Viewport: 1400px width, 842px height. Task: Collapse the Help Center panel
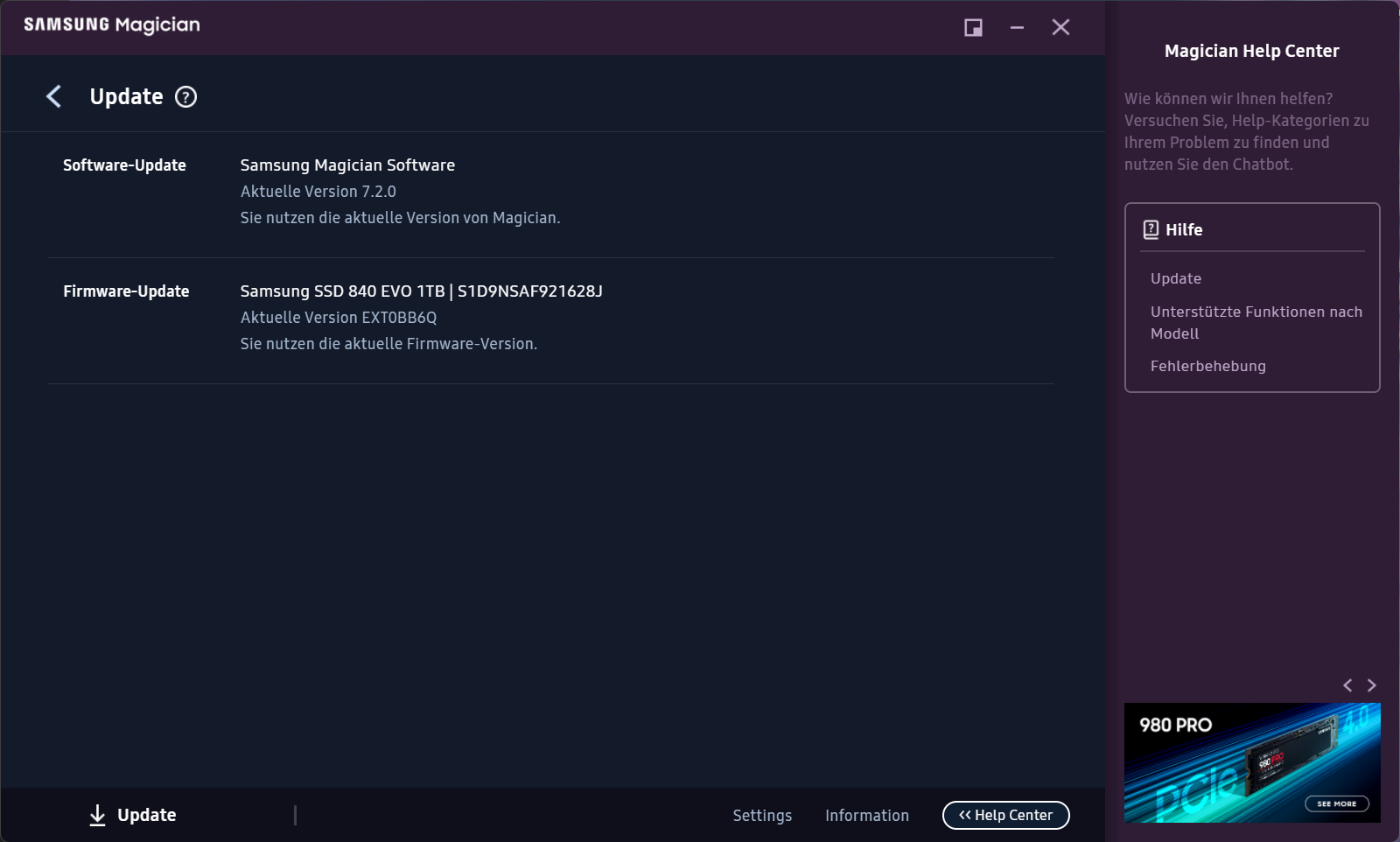1006,815
